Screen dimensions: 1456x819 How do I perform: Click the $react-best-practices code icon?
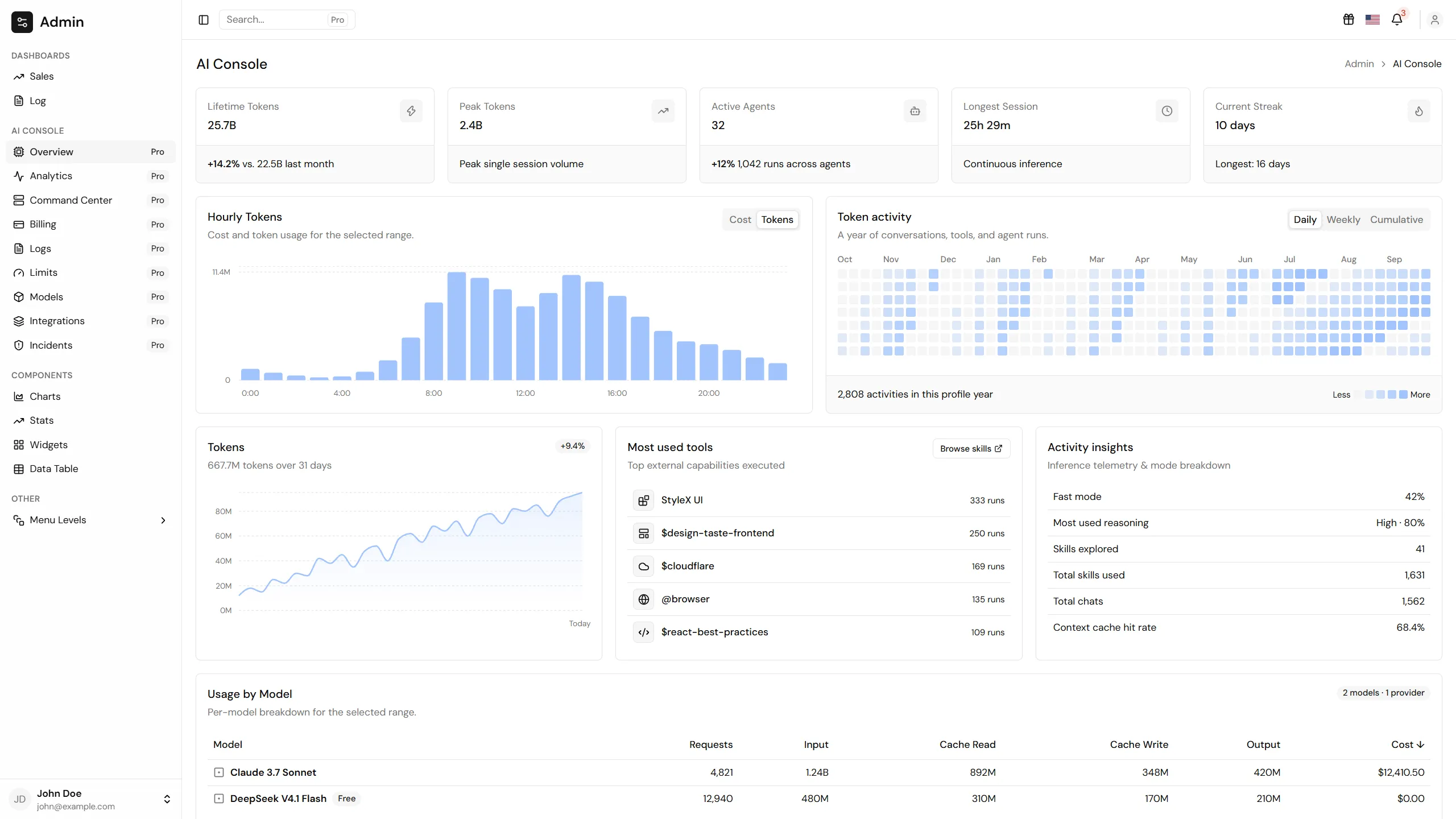(x=644, y=632)
